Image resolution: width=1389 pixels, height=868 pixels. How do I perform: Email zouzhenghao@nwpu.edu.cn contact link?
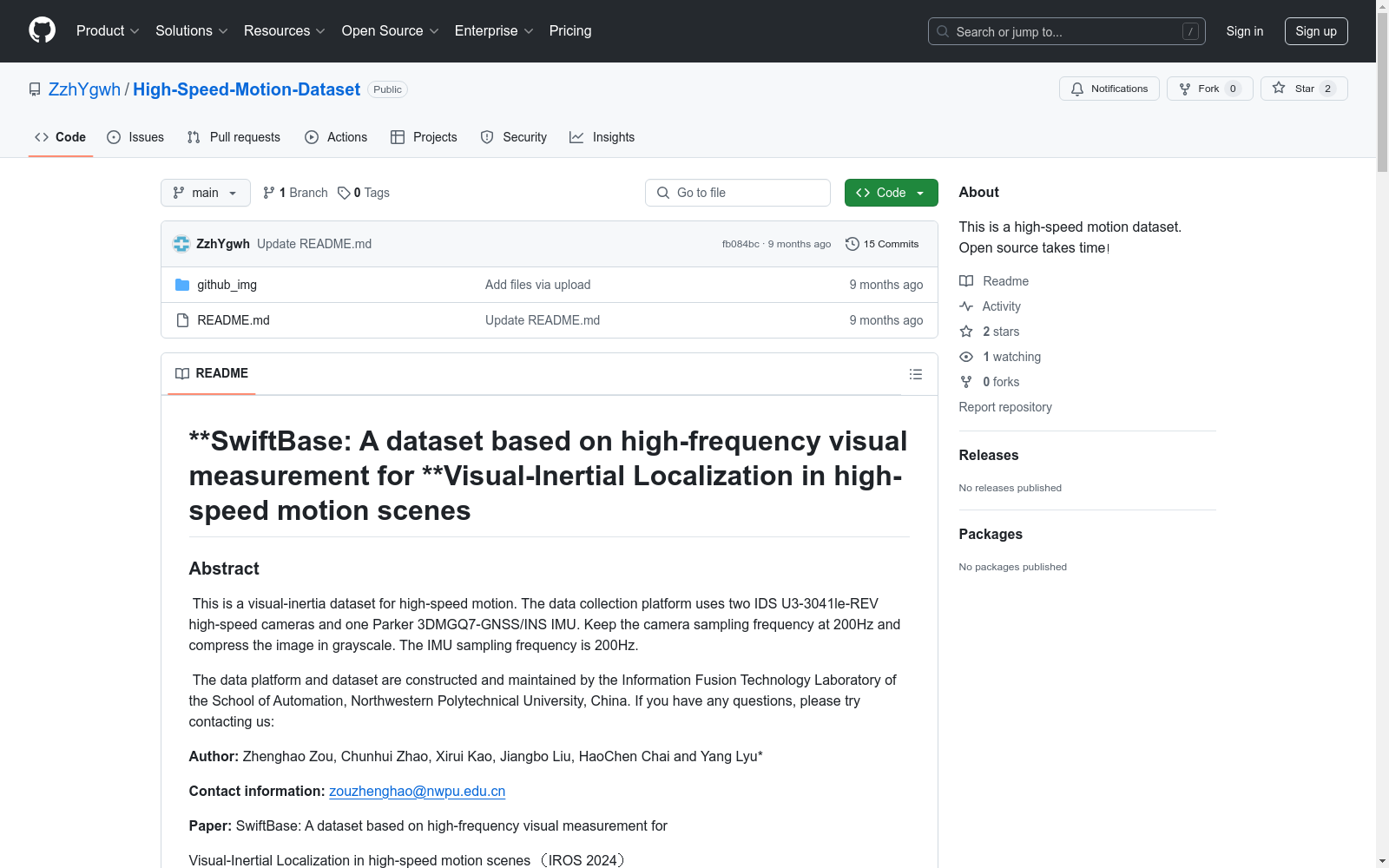coord(417,792)
